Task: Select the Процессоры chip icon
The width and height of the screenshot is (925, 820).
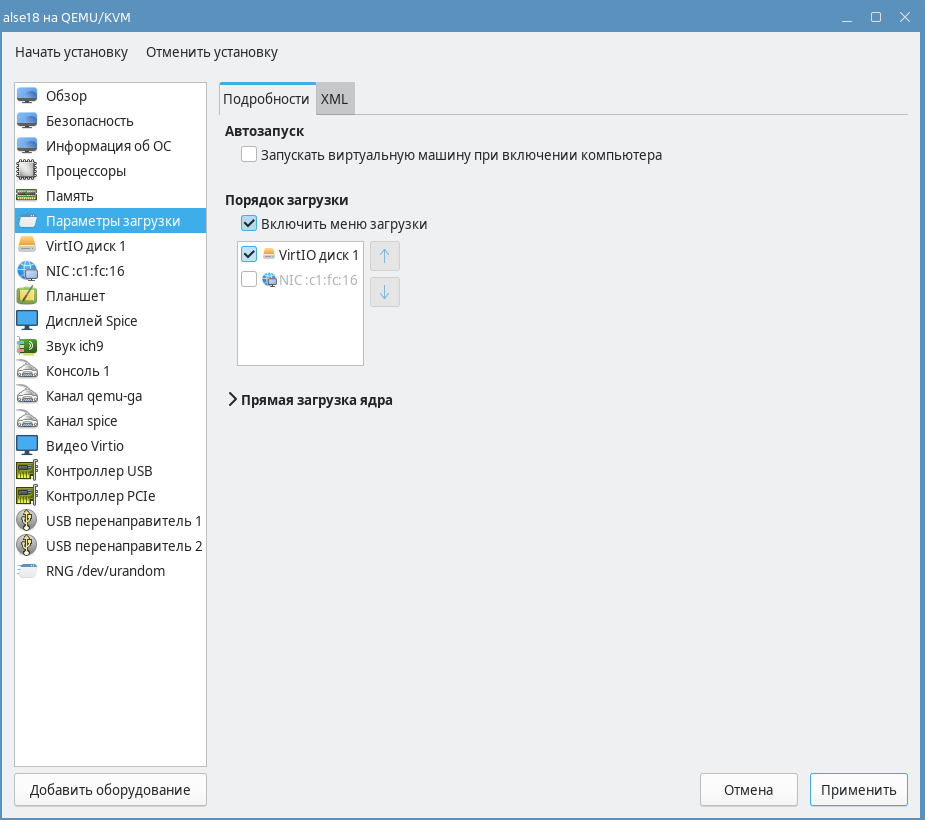Action: [27, 171]
